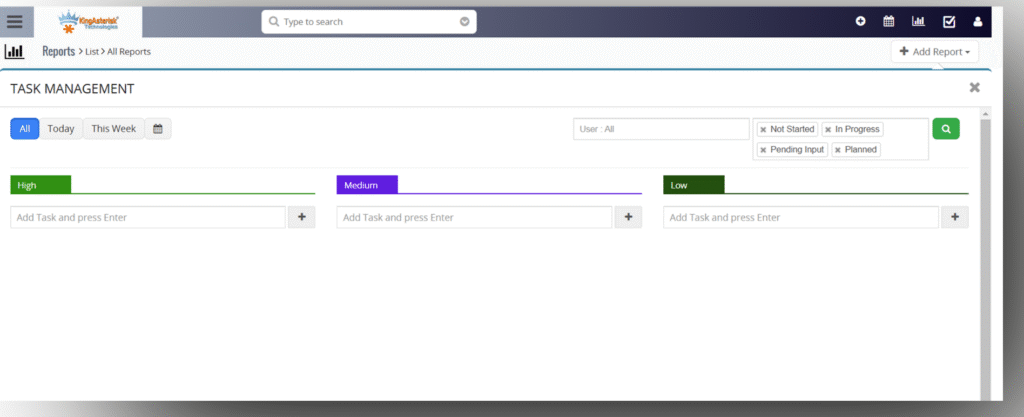The height and width of the screenshot is (417, 1024).
Task: Click the TASK MANAGEMENT title
Action: (72, 89)
